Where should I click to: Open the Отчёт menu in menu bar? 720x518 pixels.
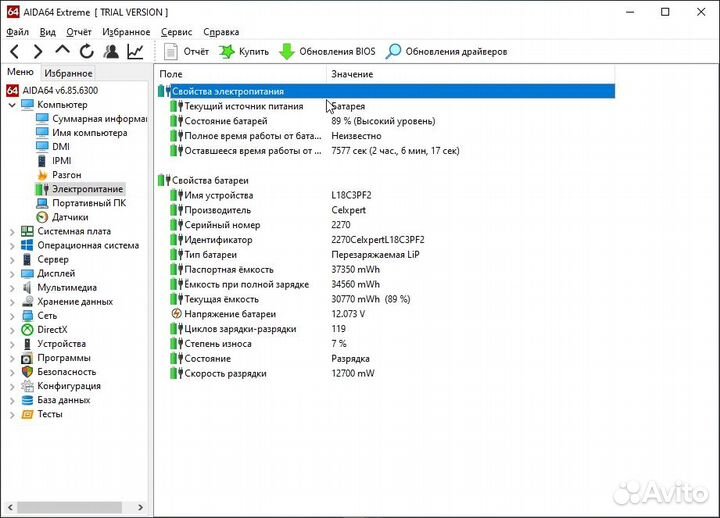79,32
